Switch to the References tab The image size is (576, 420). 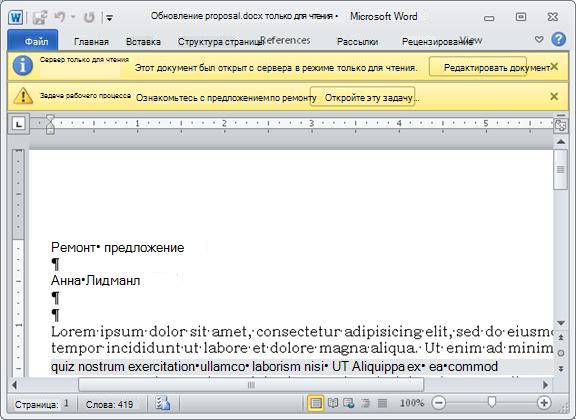coord(286,40)
